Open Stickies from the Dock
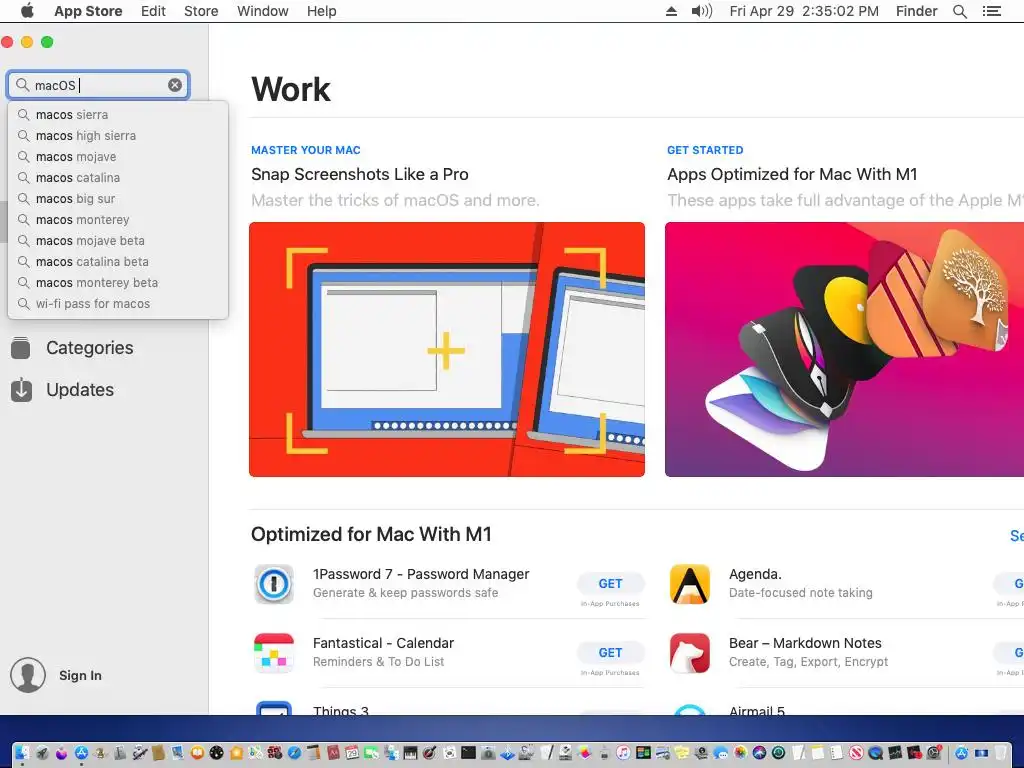The height and width of the screenshot is (768, 1024). pyautogui.click(x=682, y=753)
